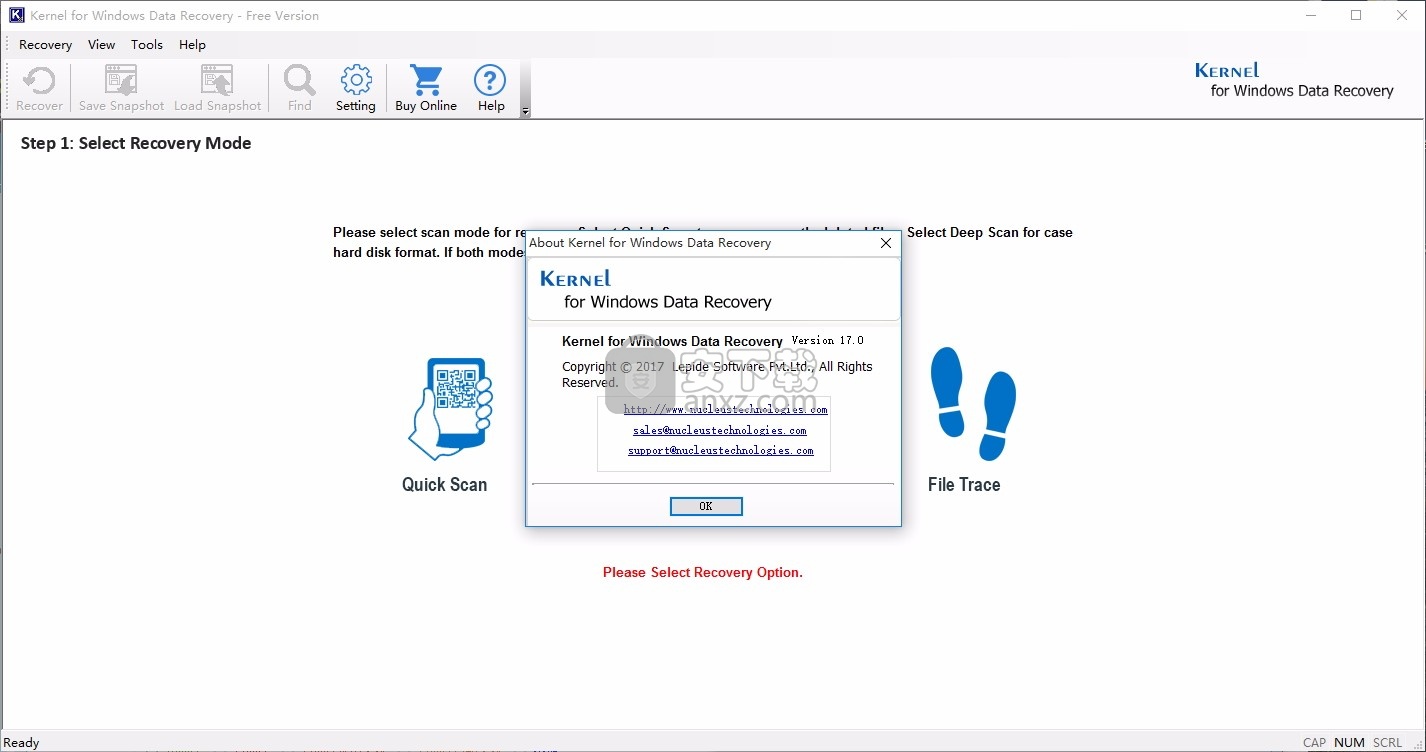Click the Kernel logo in the header
The height and width of the screenshot is (752, 1426).
click(x=1294, y=80)
